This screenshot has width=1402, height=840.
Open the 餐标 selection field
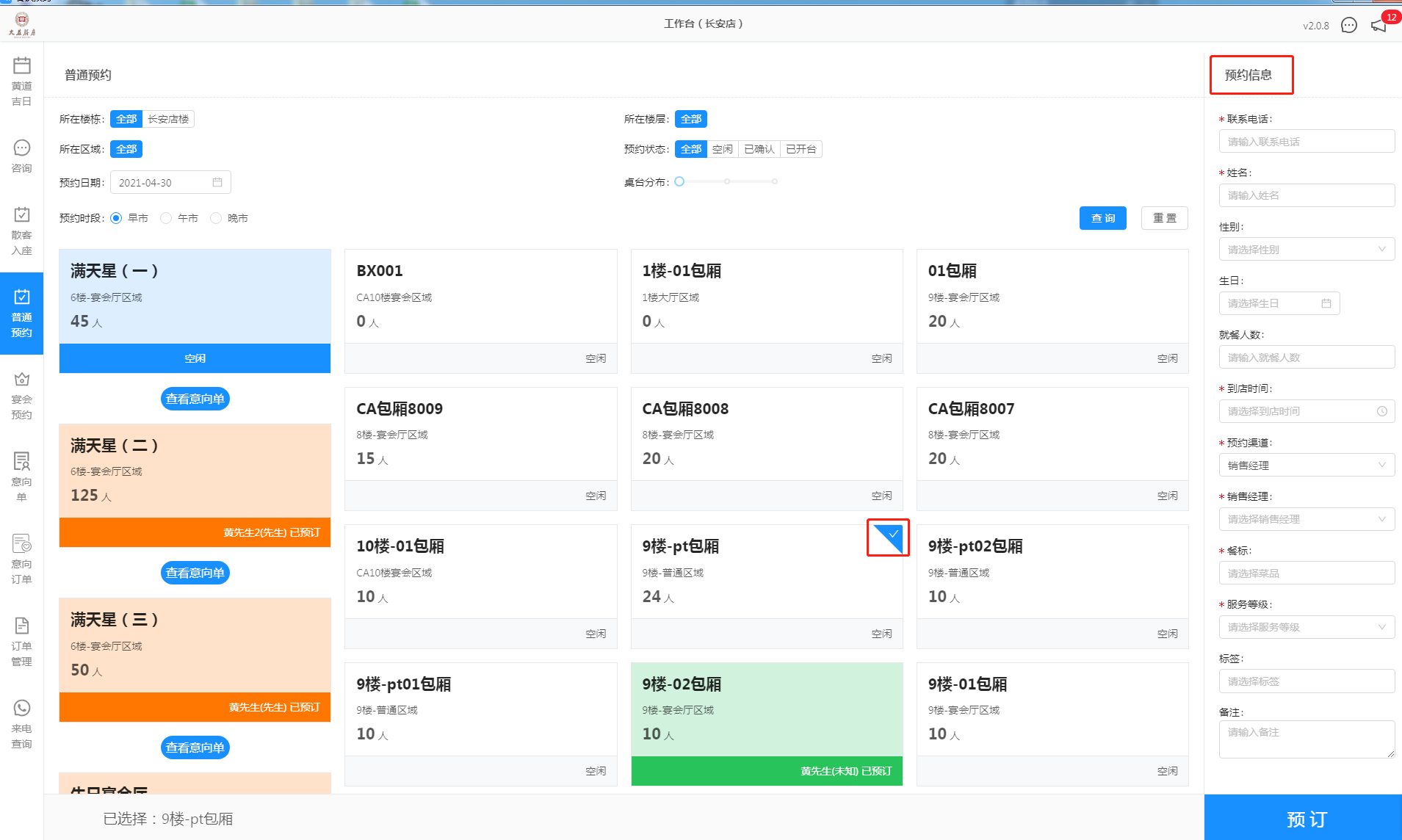tap(1307, 573)
